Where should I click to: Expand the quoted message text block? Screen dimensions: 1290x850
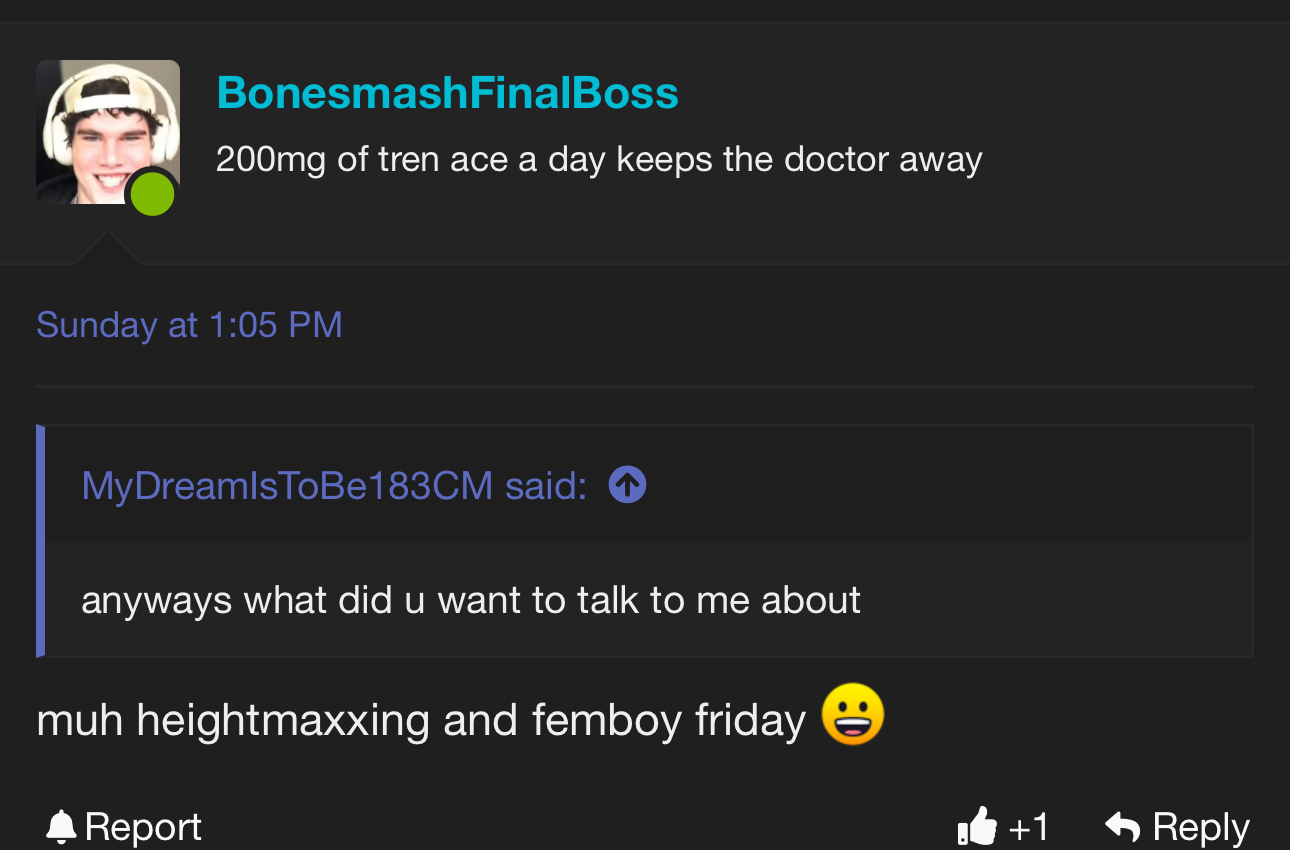(x=470, y=600)
